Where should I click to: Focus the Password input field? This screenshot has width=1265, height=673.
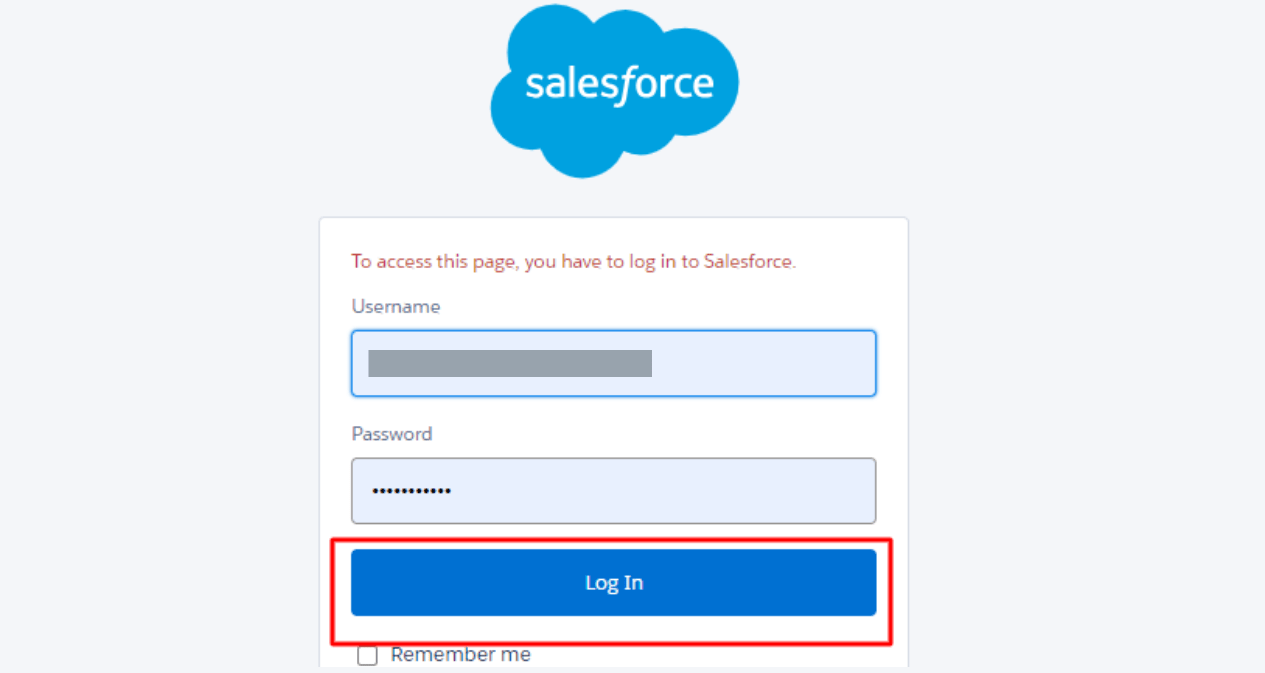point(613,491)
